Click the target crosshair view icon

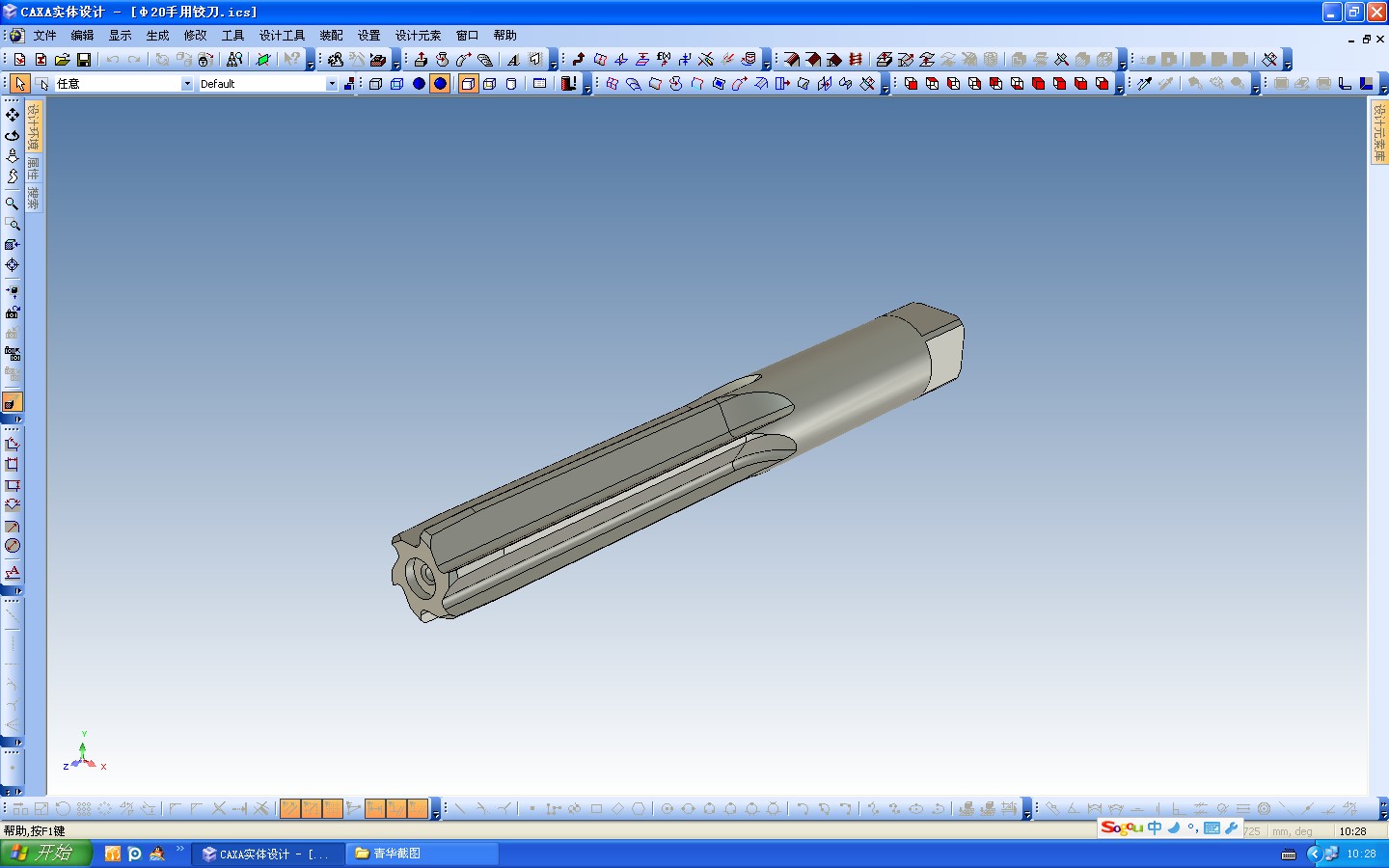point(13,265)
